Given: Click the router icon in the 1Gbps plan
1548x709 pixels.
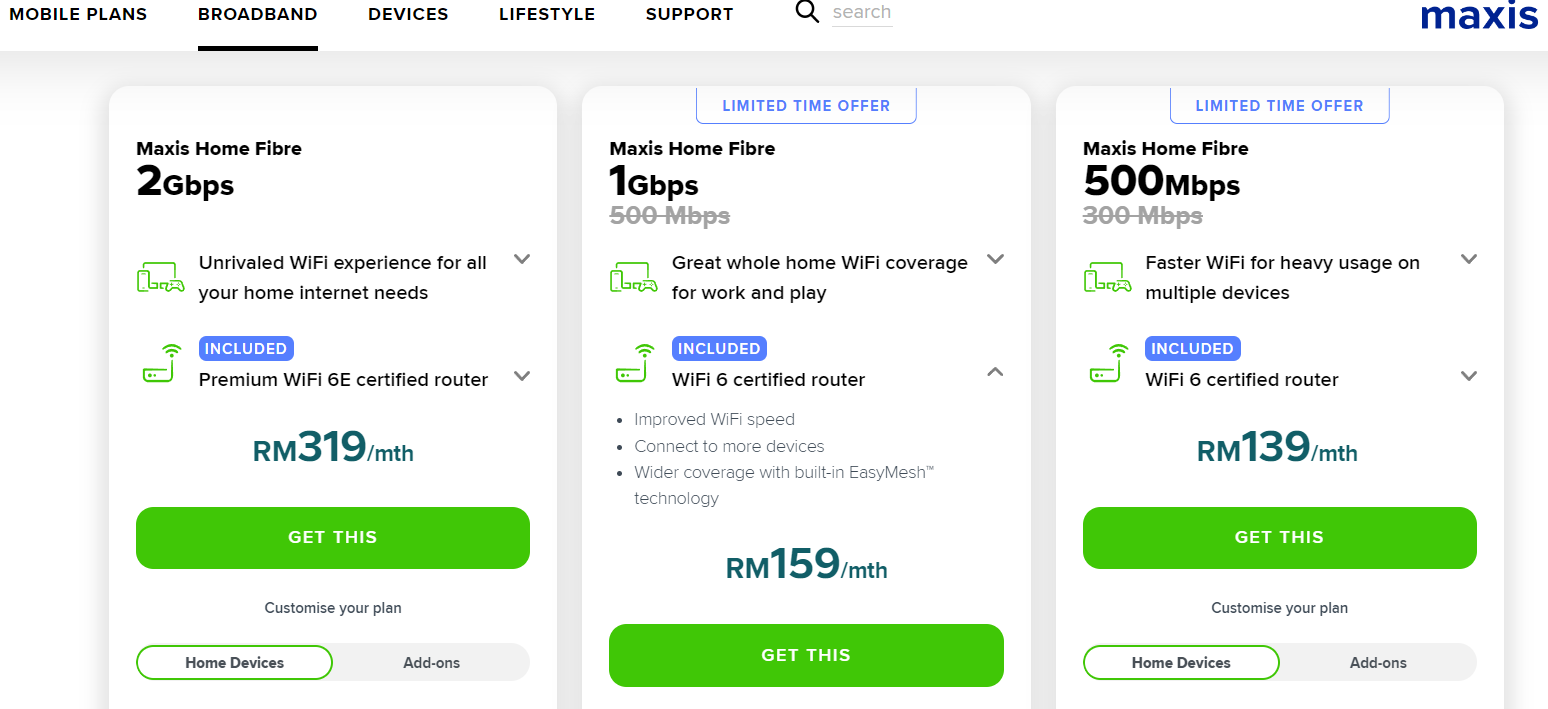Looking at the screenshot, I should tap(634, 364).
